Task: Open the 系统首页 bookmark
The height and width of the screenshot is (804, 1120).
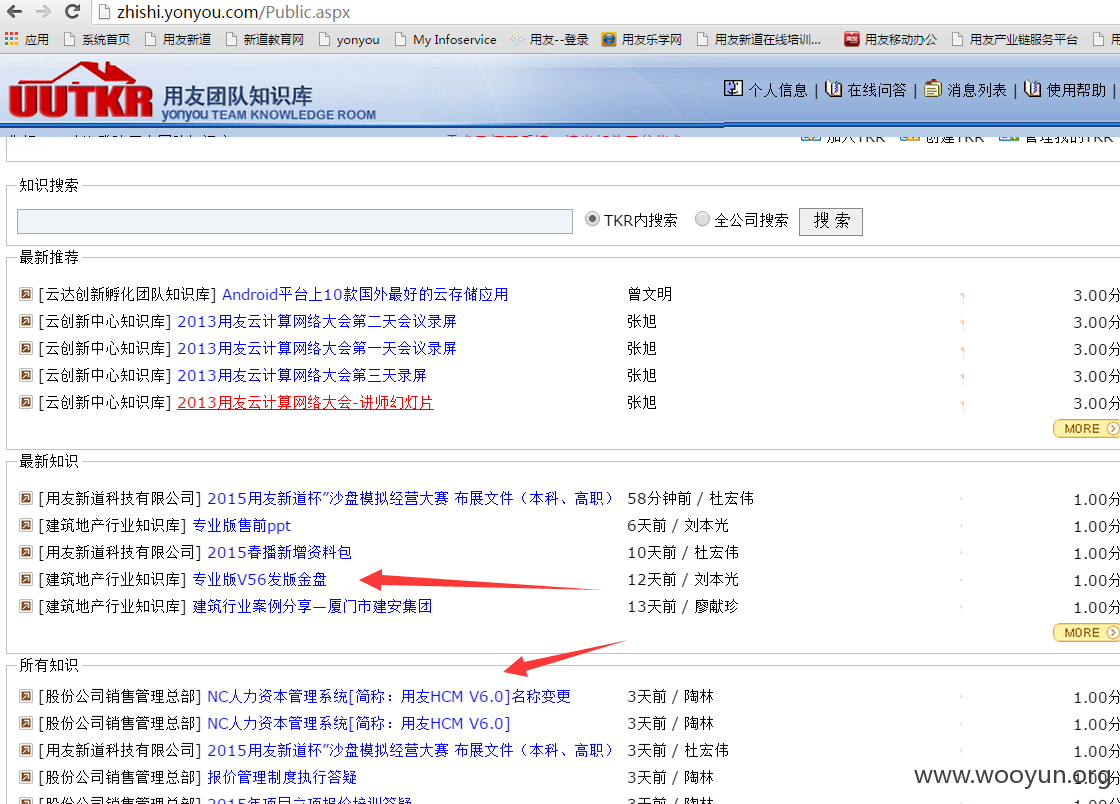Action: point(97,39)
